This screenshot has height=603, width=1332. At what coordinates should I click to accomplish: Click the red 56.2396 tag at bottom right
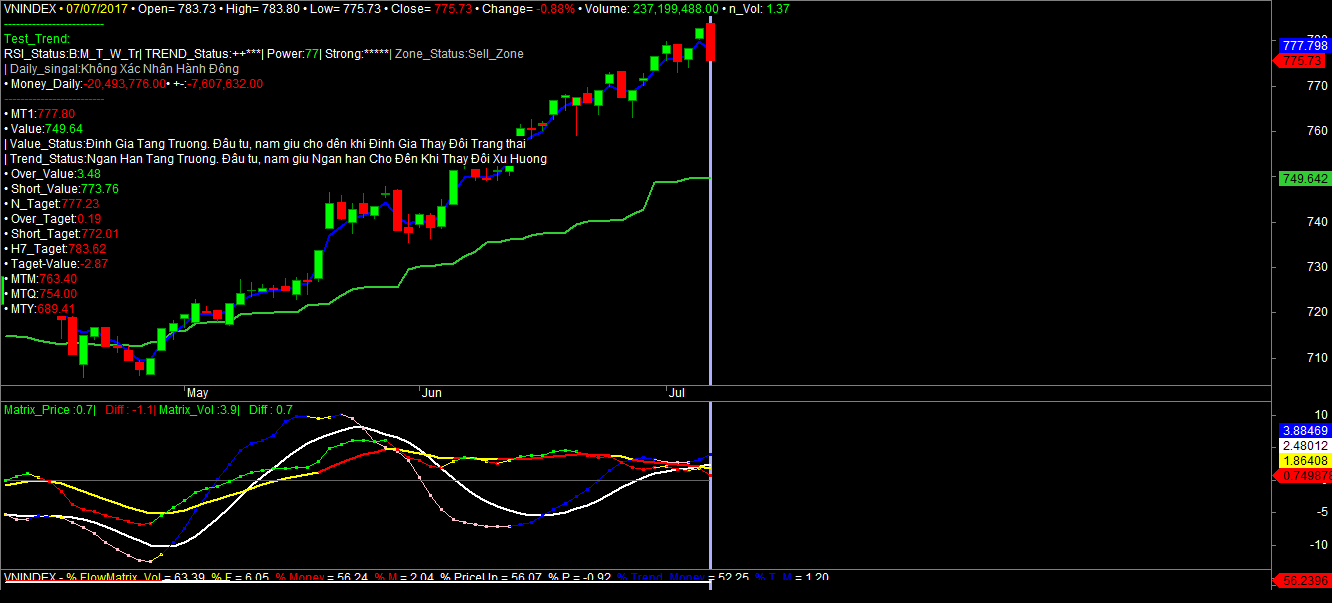[1304, 581]
